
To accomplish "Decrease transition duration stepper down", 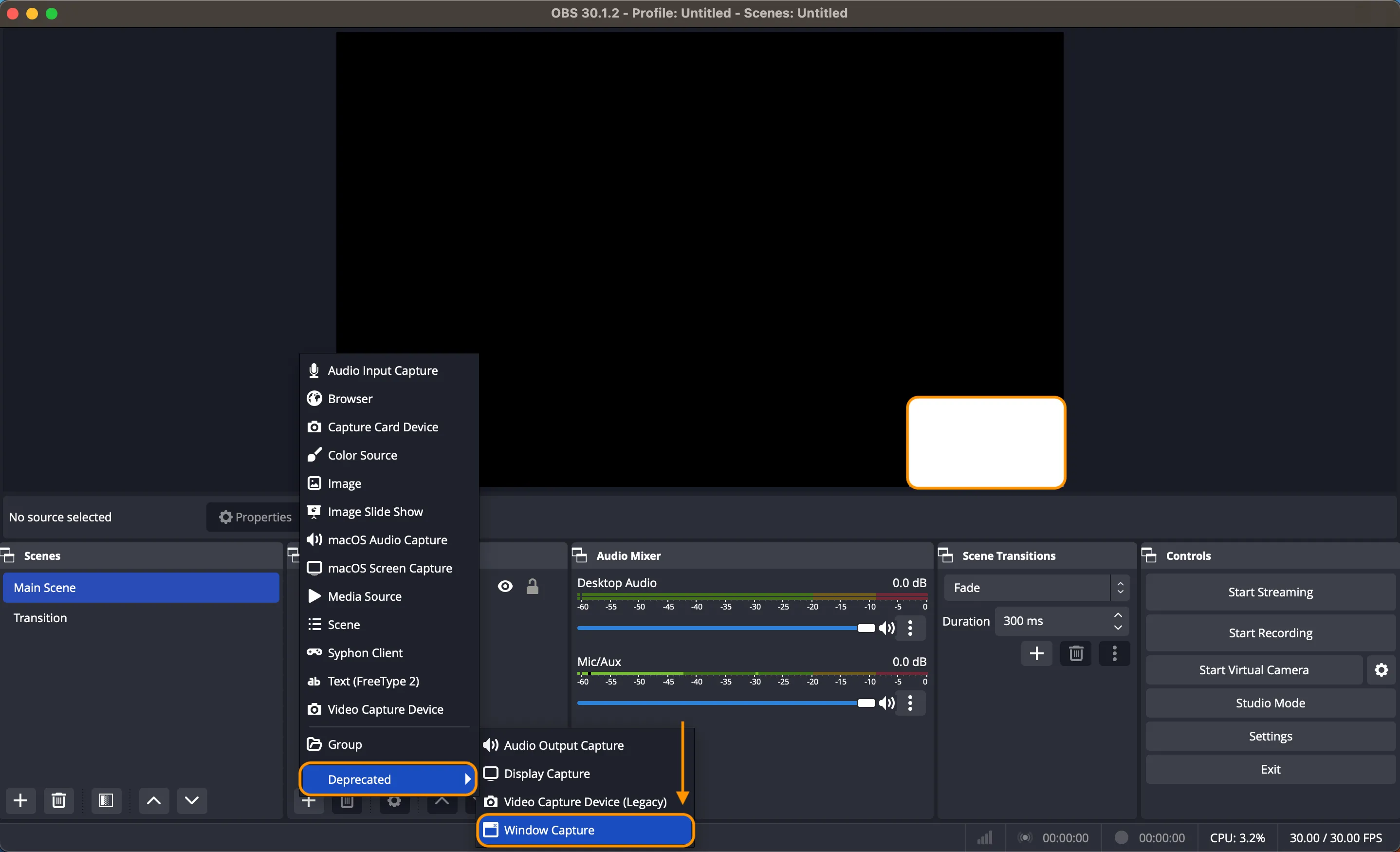I will pos(1118,628).
